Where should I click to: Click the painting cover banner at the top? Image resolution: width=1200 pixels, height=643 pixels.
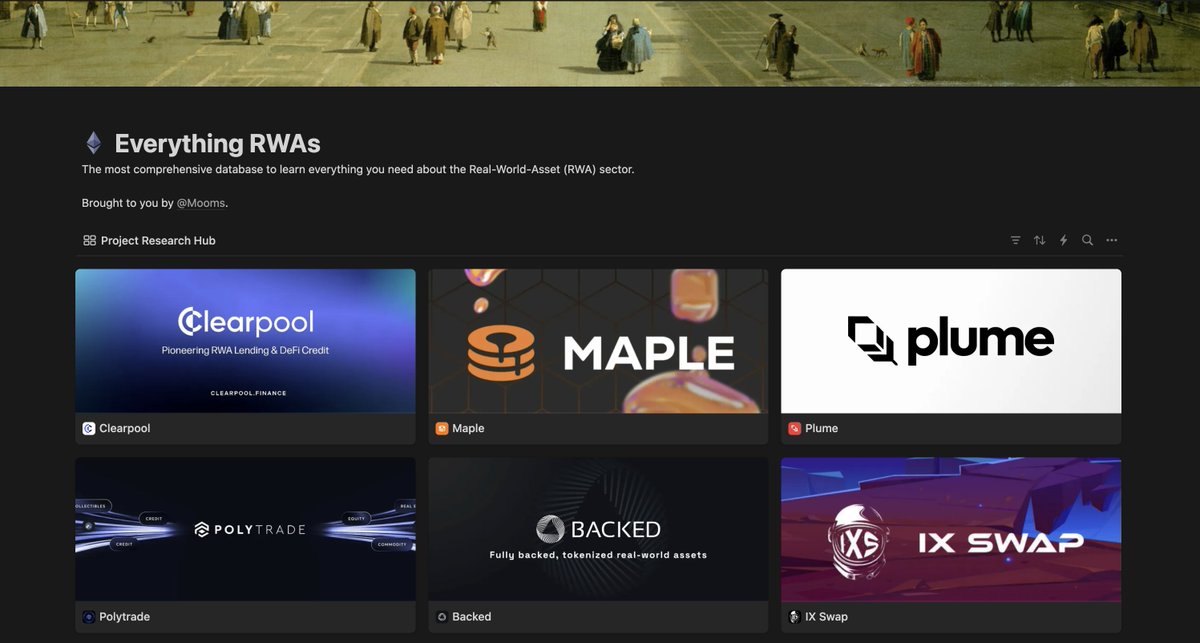600,43
